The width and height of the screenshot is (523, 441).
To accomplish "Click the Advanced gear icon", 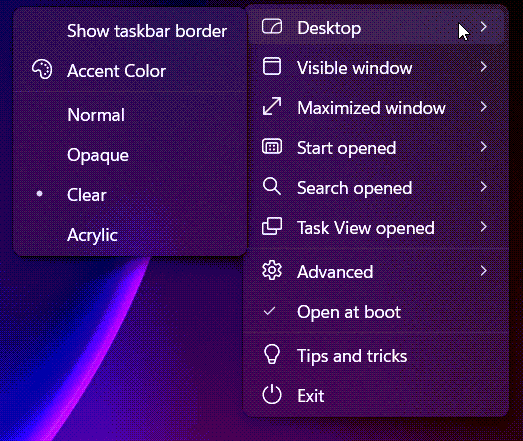I will point(272,270).
